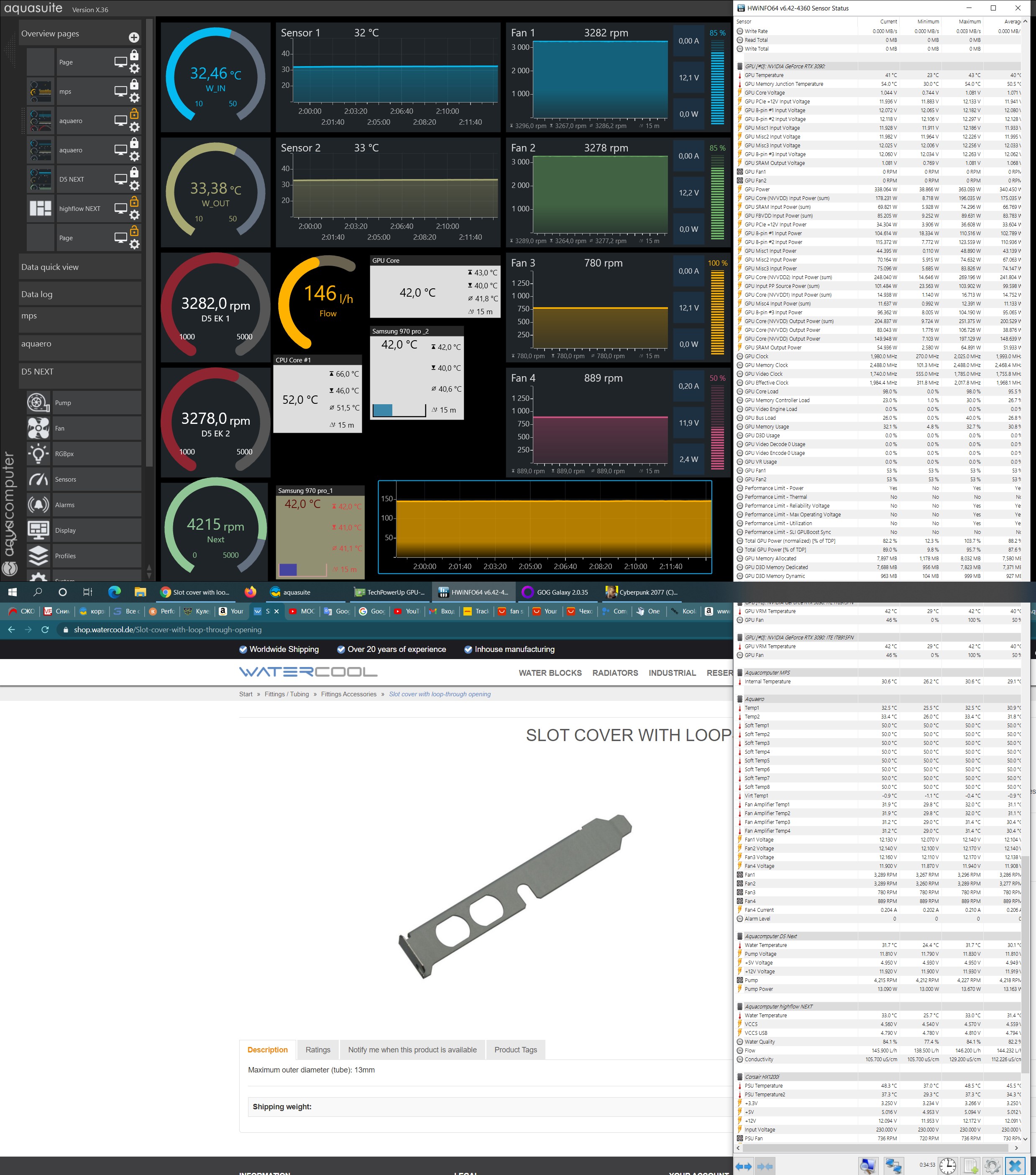Open the RGBpx lightbulb entry

coord(38,454)
